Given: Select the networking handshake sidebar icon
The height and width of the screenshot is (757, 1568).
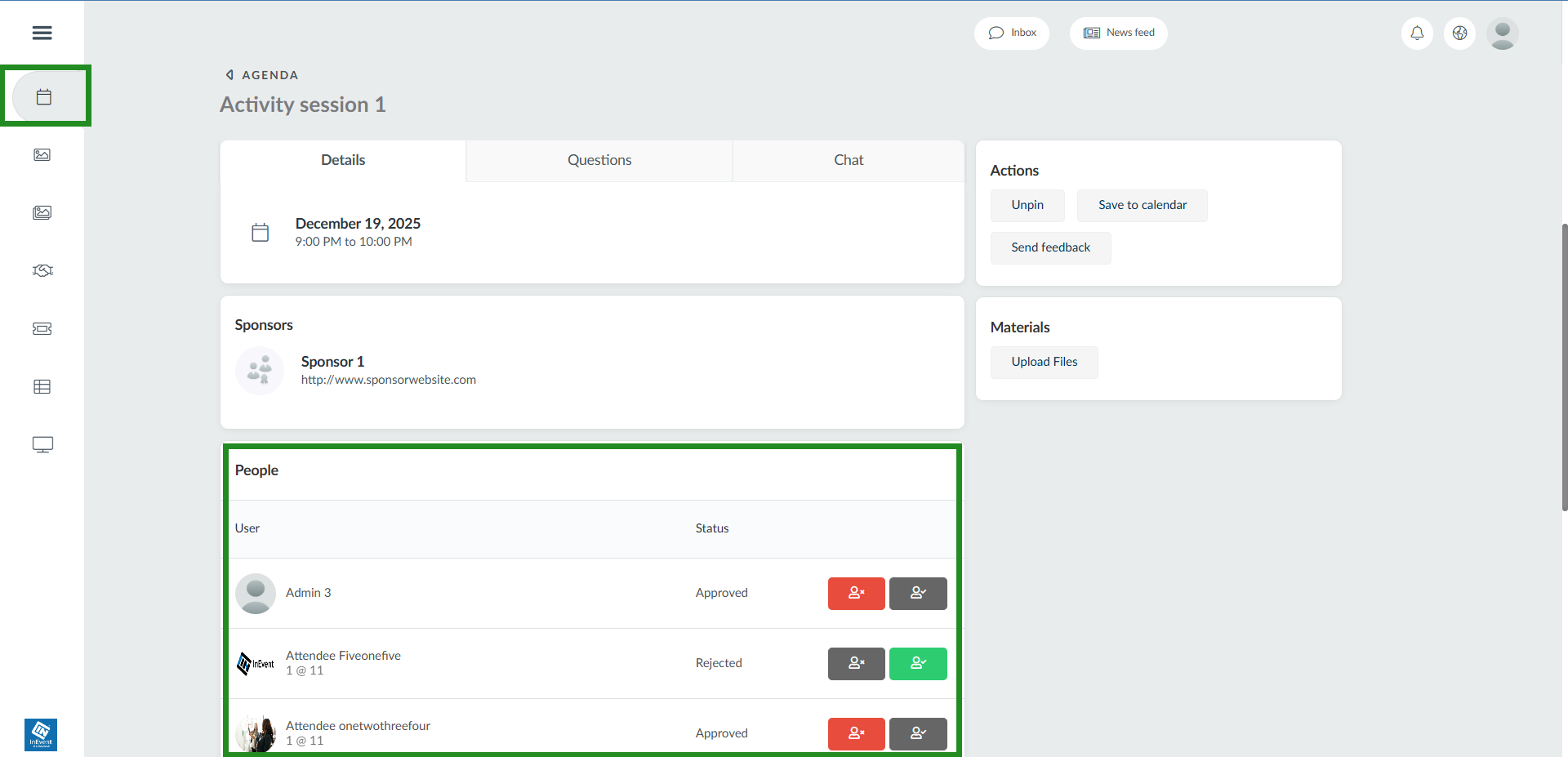Looking at the screenshot, I should [x=42, y=270].
